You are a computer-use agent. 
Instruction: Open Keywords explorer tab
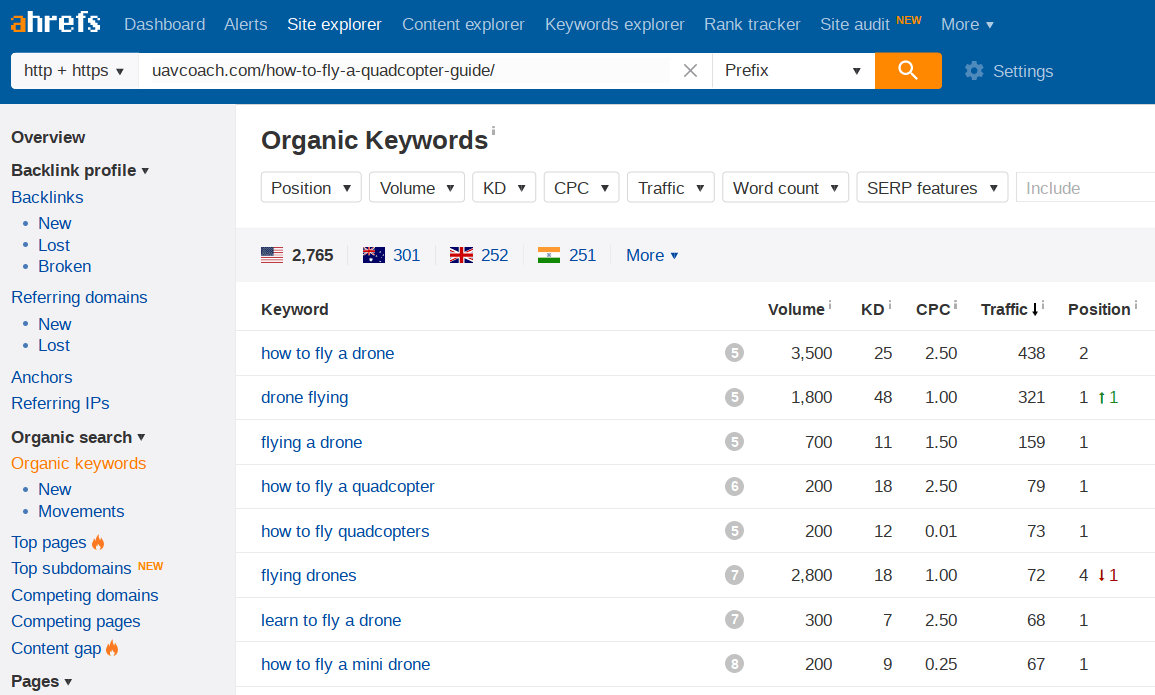click(x=614, y=24)
